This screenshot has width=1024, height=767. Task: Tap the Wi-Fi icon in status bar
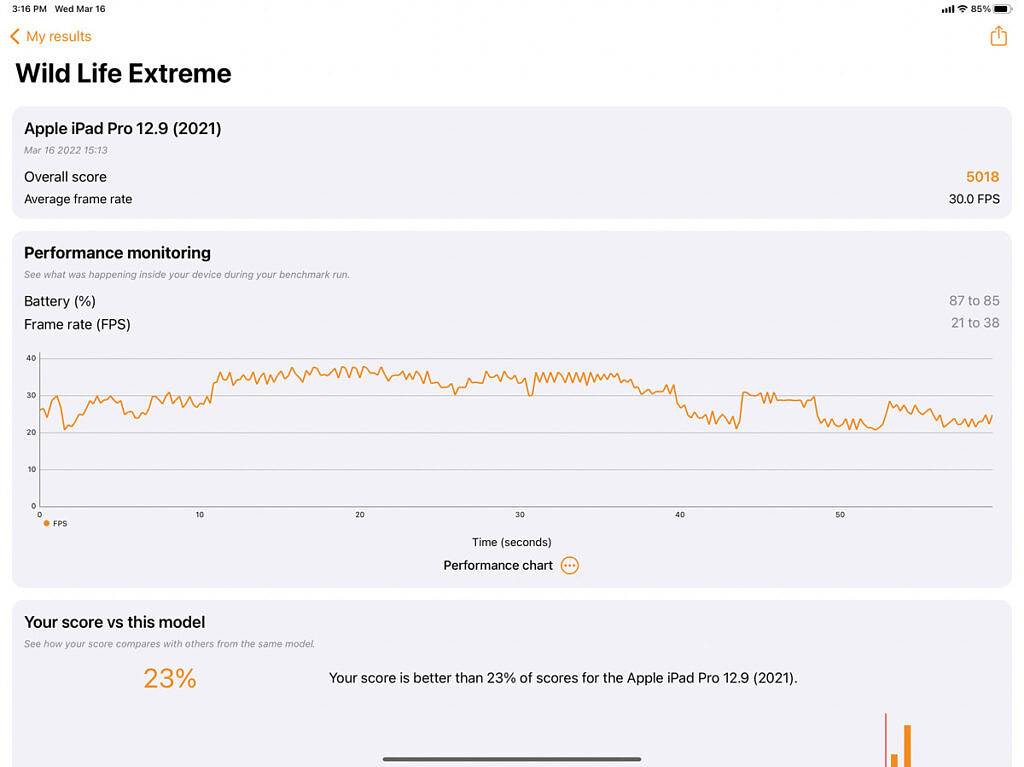(962, 9)
